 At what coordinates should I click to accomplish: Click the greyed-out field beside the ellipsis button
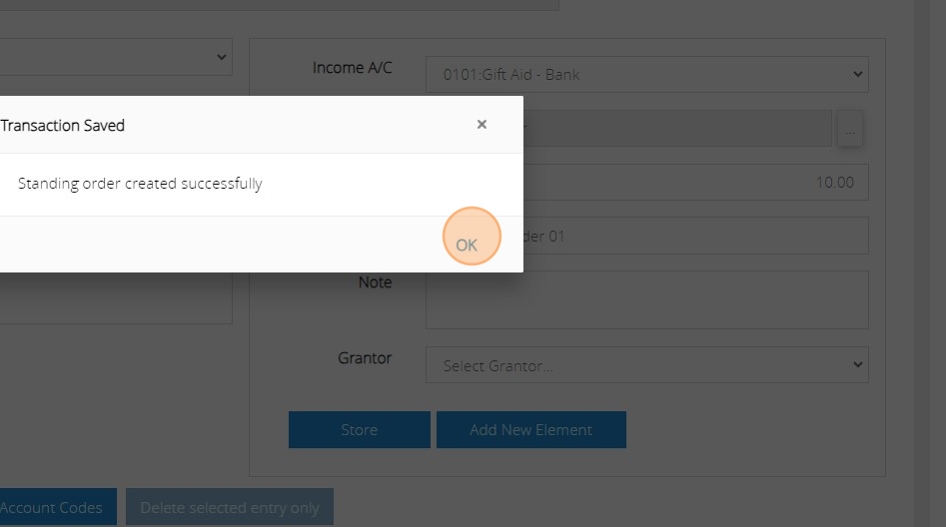[678, 130]
